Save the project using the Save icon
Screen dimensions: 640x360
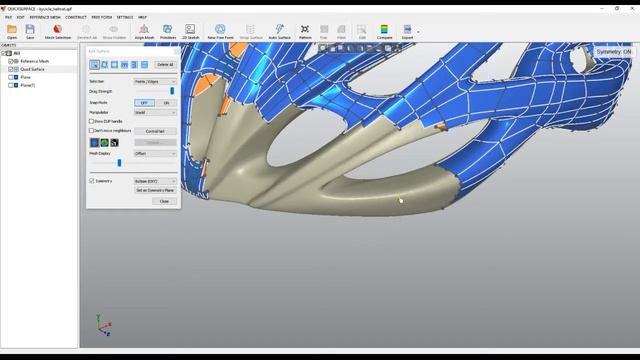coord(30,31)
